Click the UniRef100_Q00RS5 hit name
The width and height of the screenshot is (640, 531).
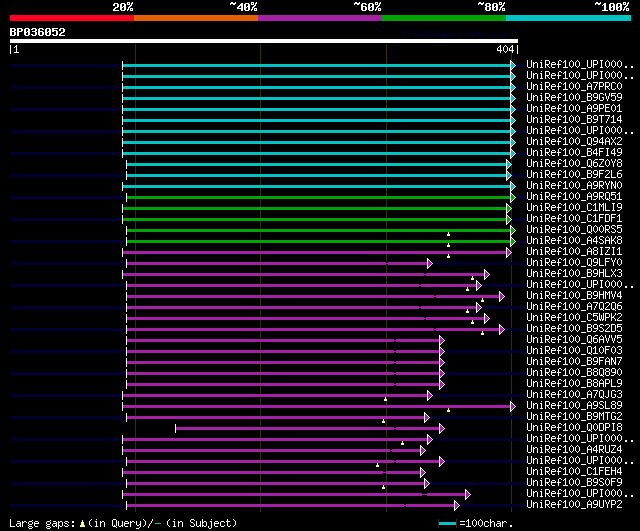pyautogui.click(x=574, y=230)
